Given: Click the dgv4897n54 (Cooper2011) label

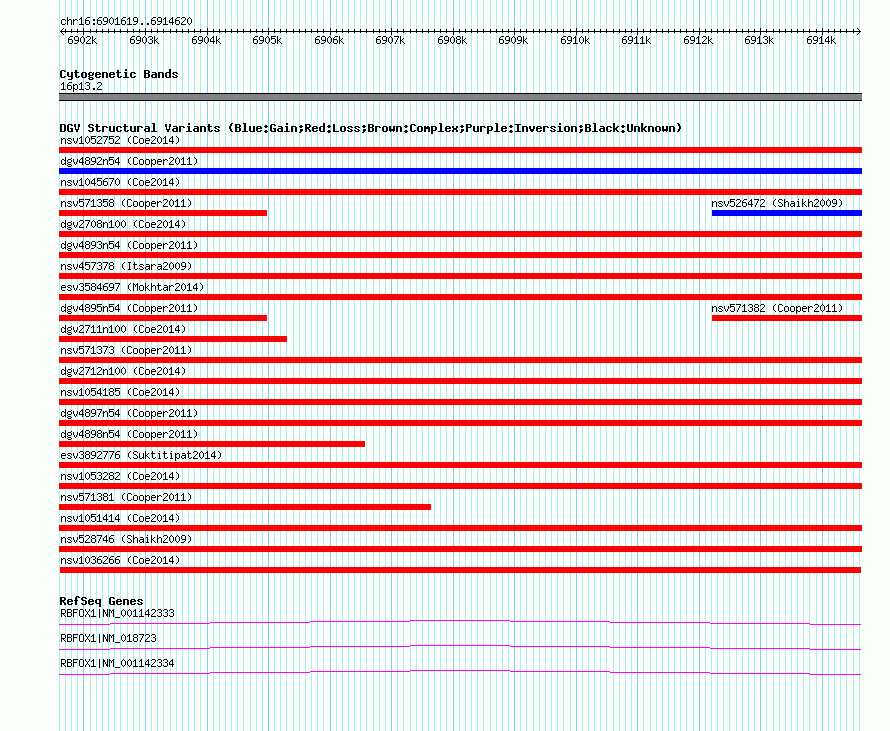Looking at the screenshot, I should pos(129,413).
